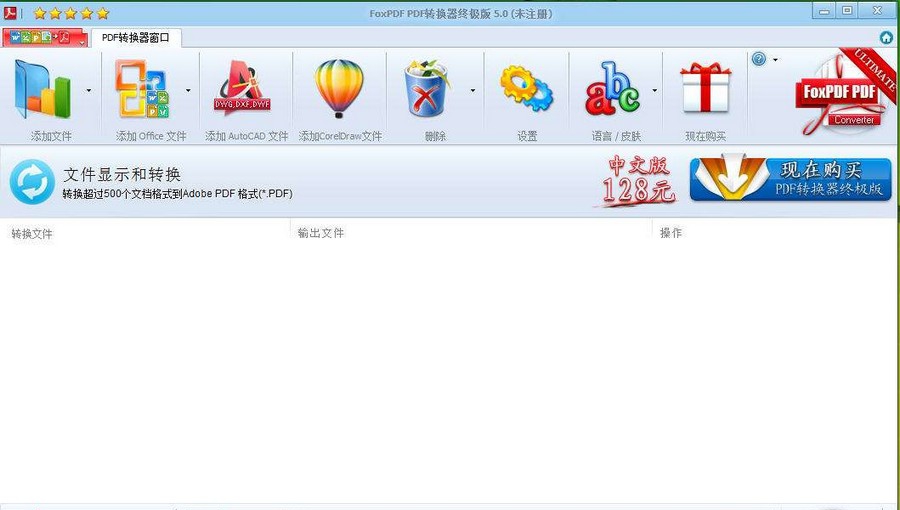Viewport: 900px width, 510px height.
Task: Click the blue help question-mark icon
Action: tap(759, 59)
